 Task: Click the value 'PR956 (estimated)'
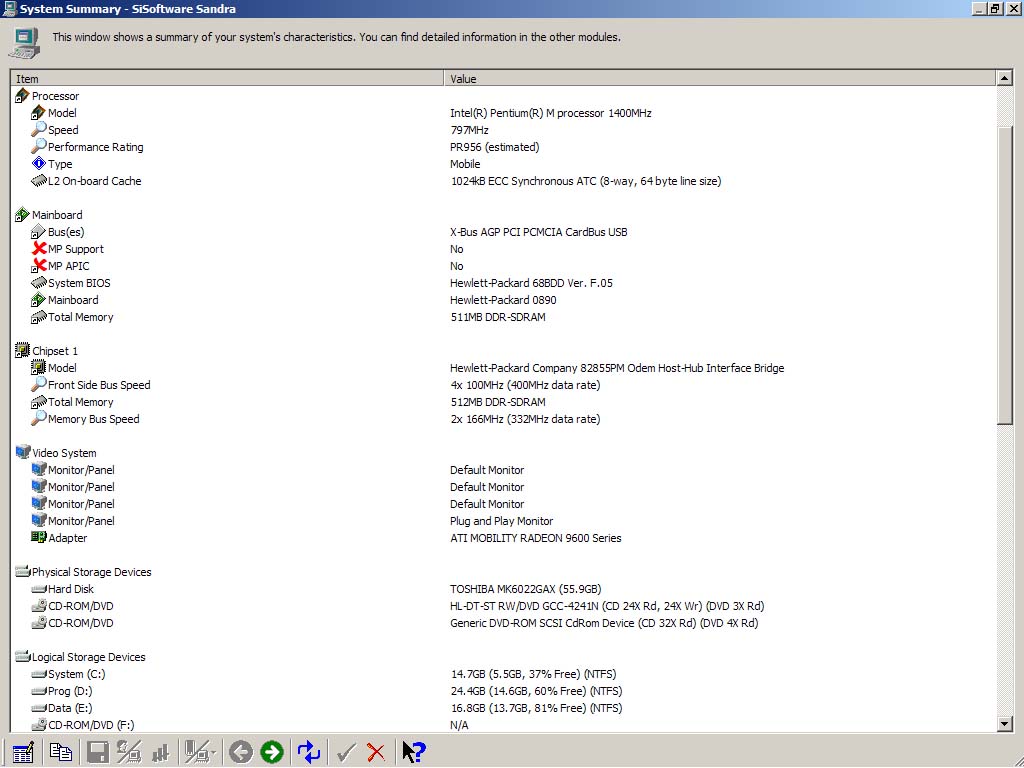tap(494, 147)
